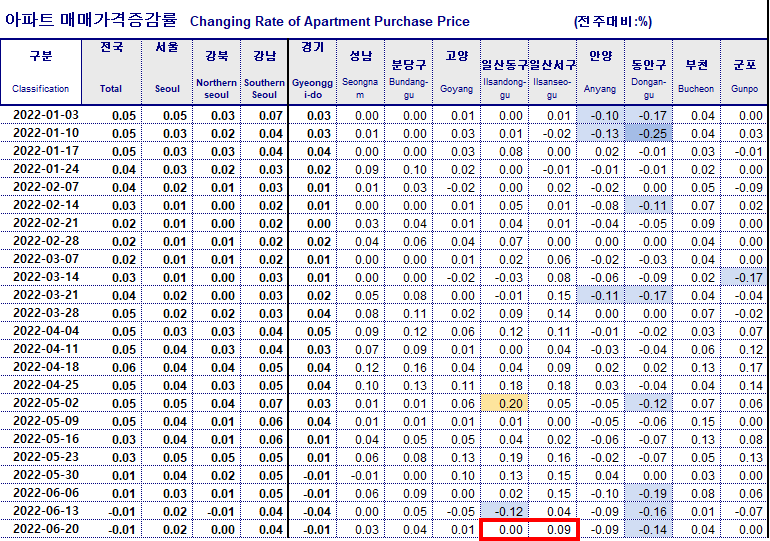This screenshot has height=541, width=770.
Task: Click Dongan-gu value -0.19 on 2022-06-06
Action: 648,493
